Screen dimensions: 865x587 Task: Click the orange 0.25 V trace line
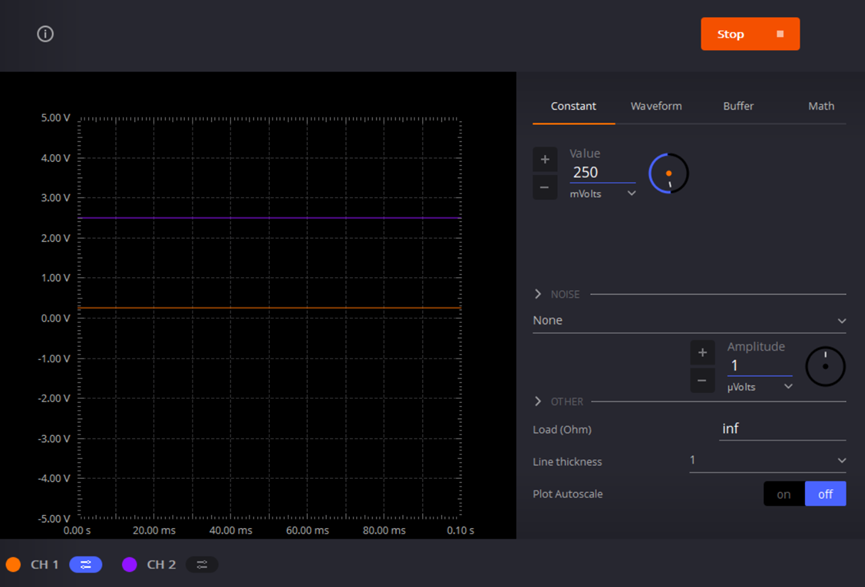tap(270, 308)
